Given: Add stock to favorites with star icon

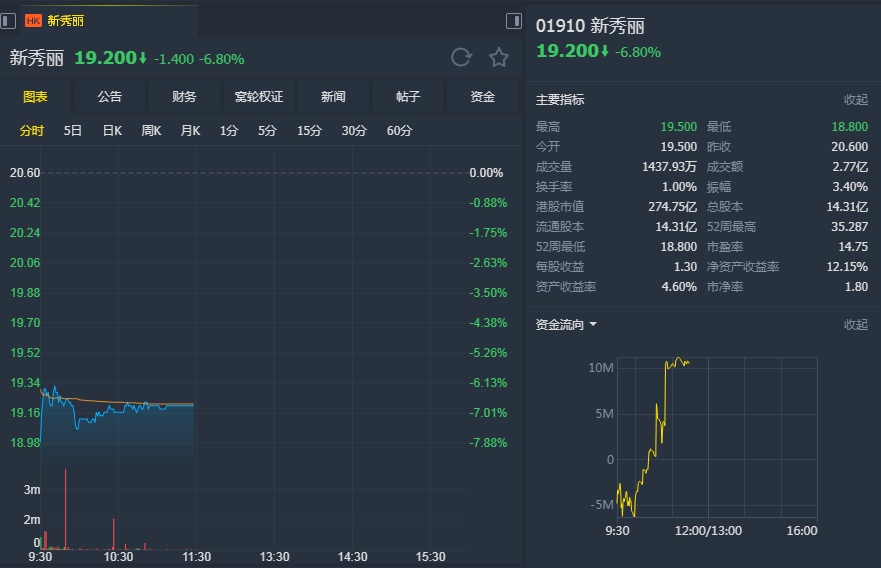Looking at the screenshot, I should (498, 57).
